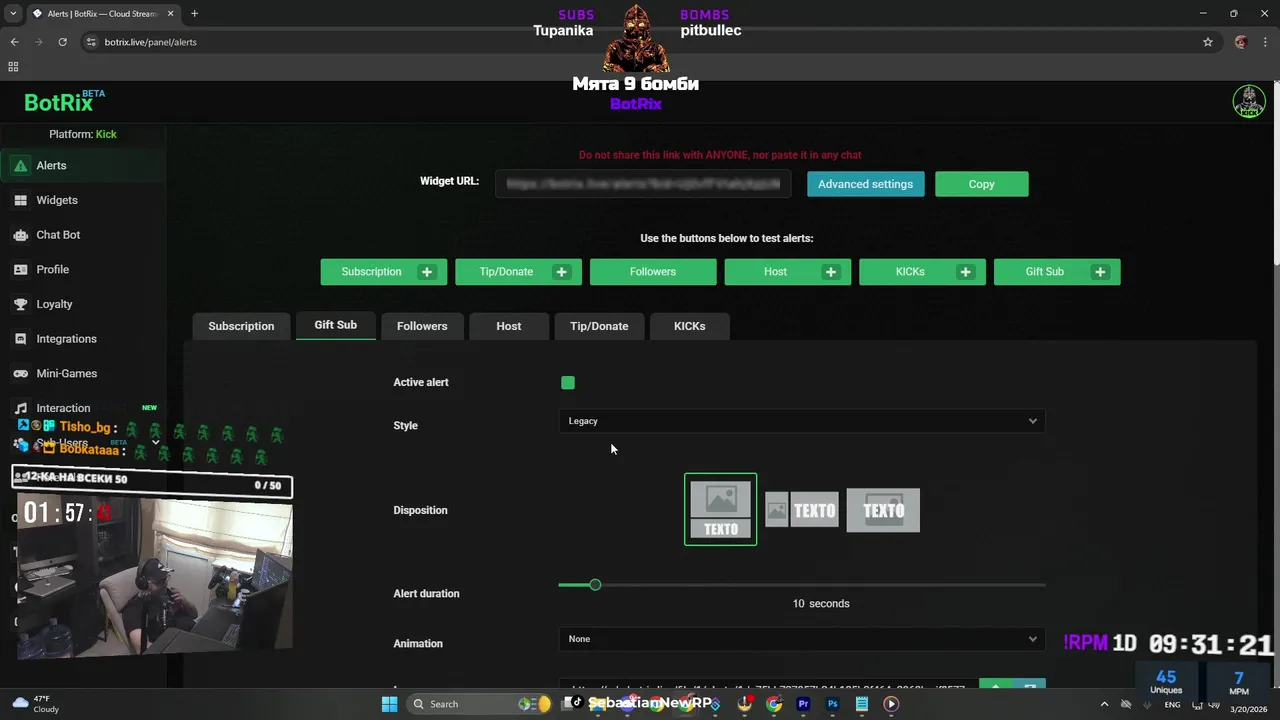The image size is (1280, 720).
Task: Open the Widgets sidebar section
Action: 83,200
